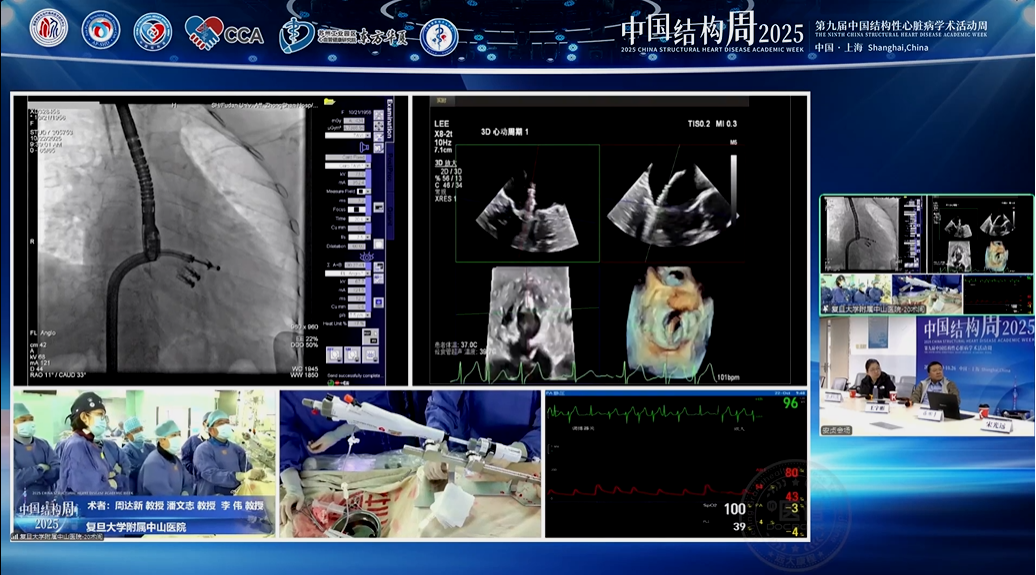Click the first detector icon in the bottom row
The height and width of the screenshot is (575, 1036).
334,355
